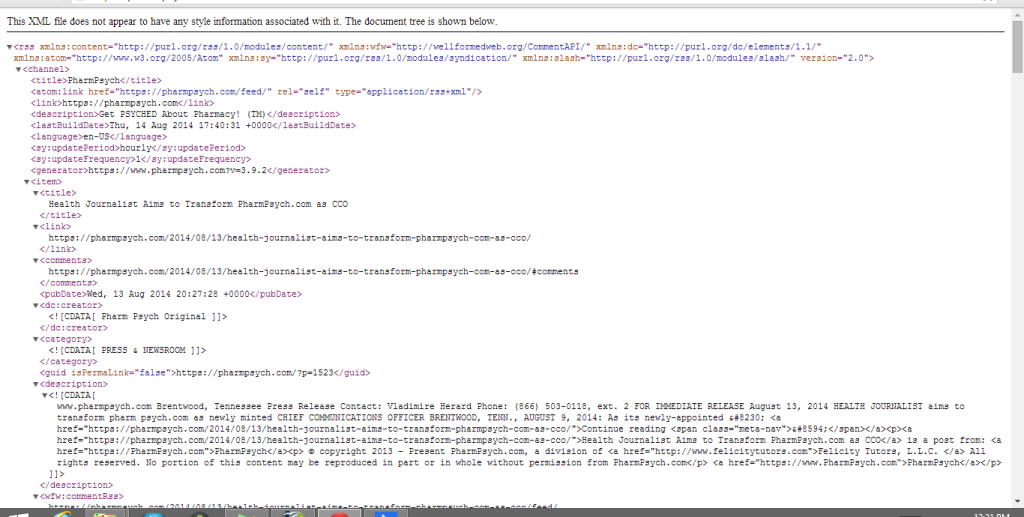Collapse the category element triangle
The image size is (1024, 517).
pyautogui.click(x=36, y=339)
